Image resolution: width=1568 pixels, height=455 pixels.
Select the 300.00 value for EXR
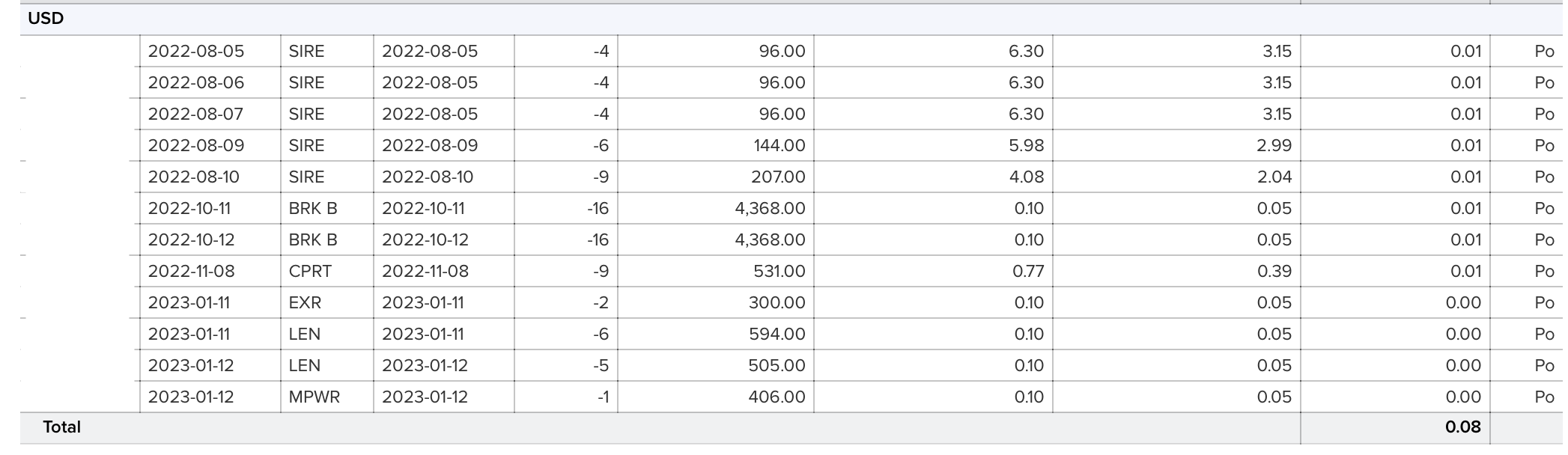pyautogui.click(x=777, y=303)
